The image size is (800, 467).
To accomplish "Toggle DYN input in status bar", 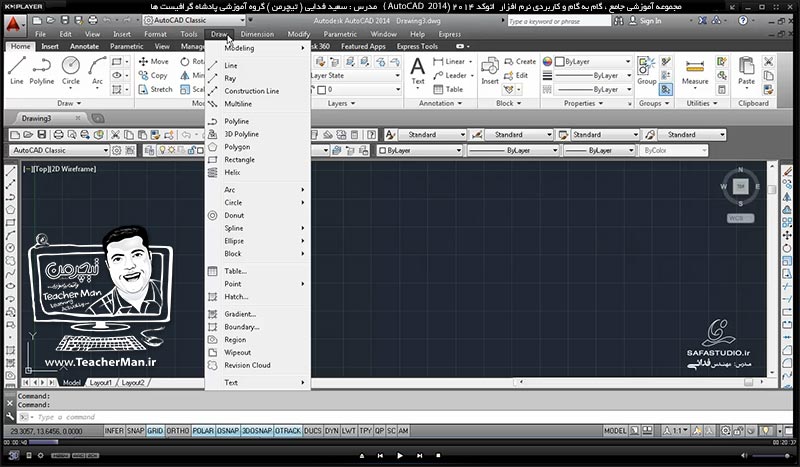I will tap(332, 431).
